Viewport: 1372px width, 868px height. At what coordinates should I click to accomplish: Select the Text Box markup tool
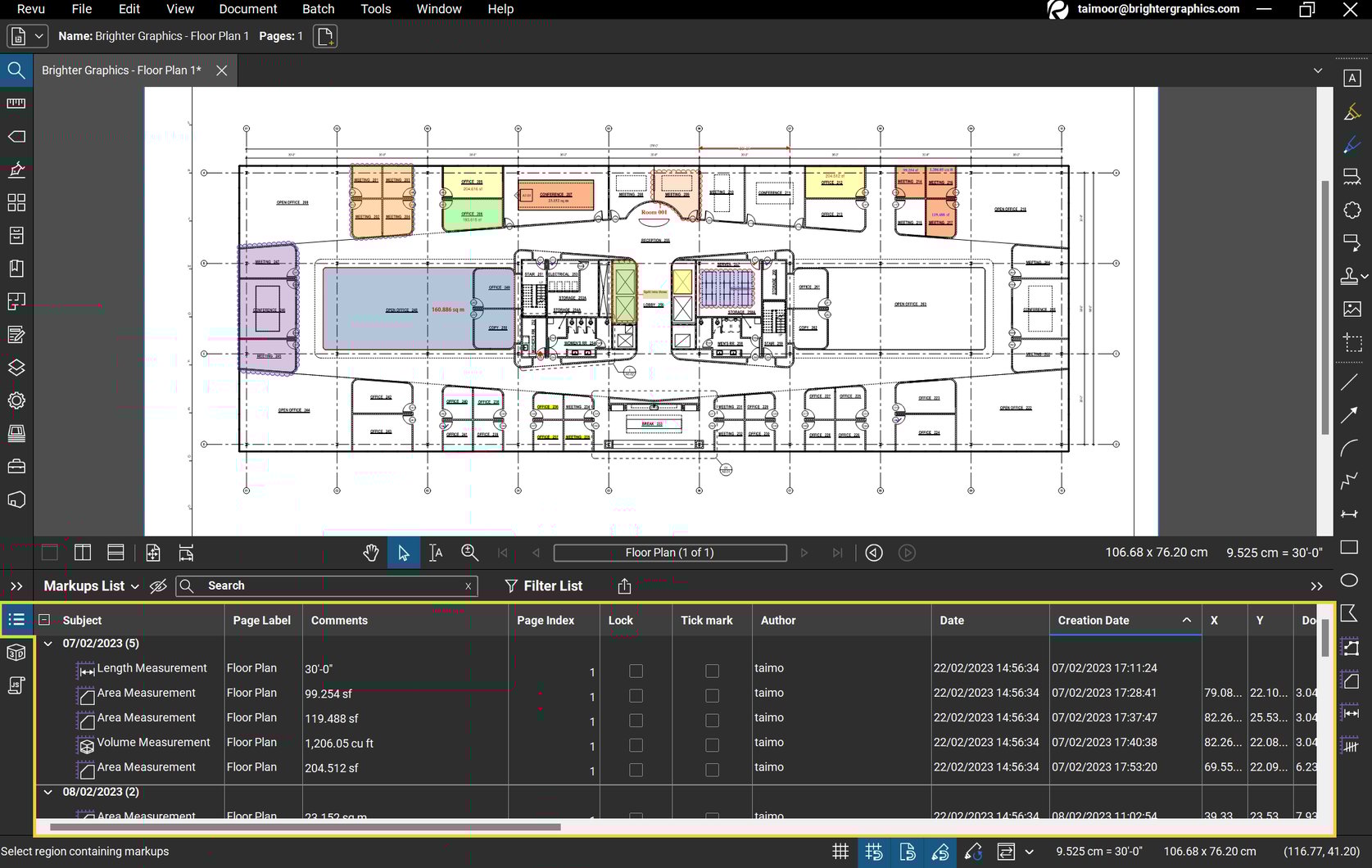(1352, 78)
